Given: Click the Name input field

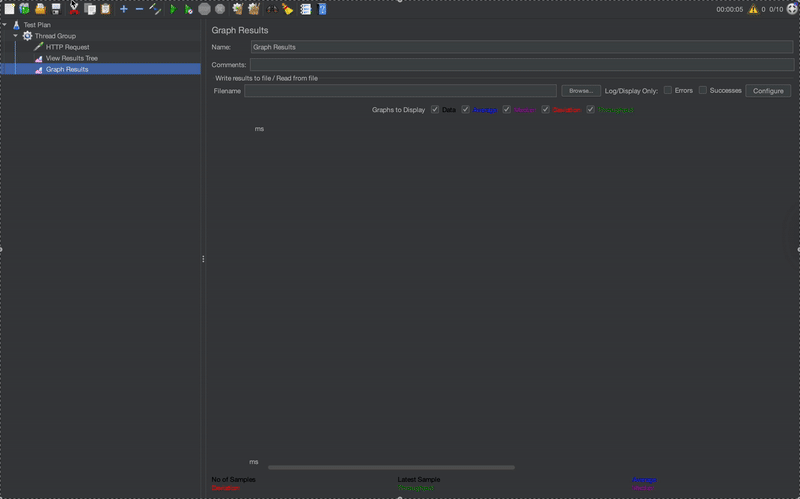Looking at the screenshot, I should (522, 47).
